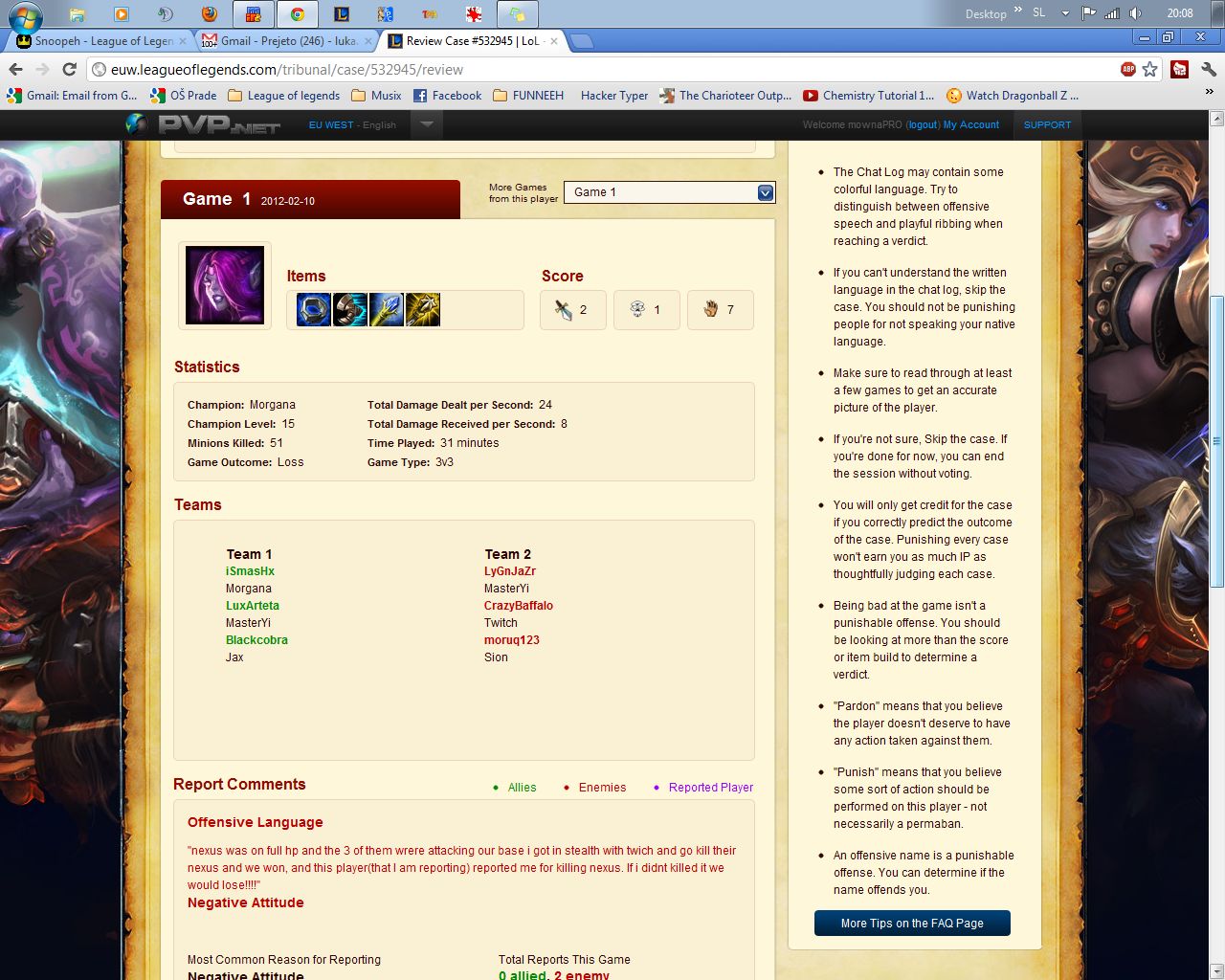The height and width of the screenshot is (980, 1225).
Task: Open the SUPPORT link in the header
Action: tap(1047, 124)
